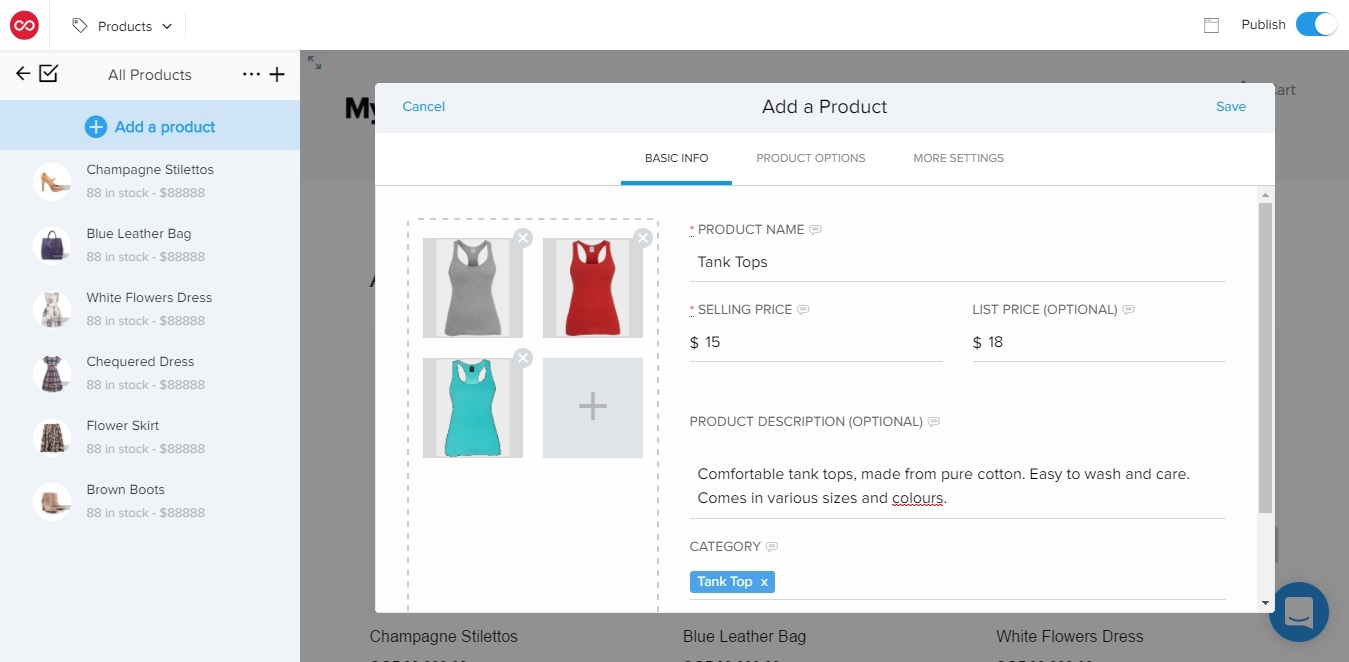Screen dimensions: 1349x662
Task: Click the Product Name field with Tank Tops
Action: [958, 262]
